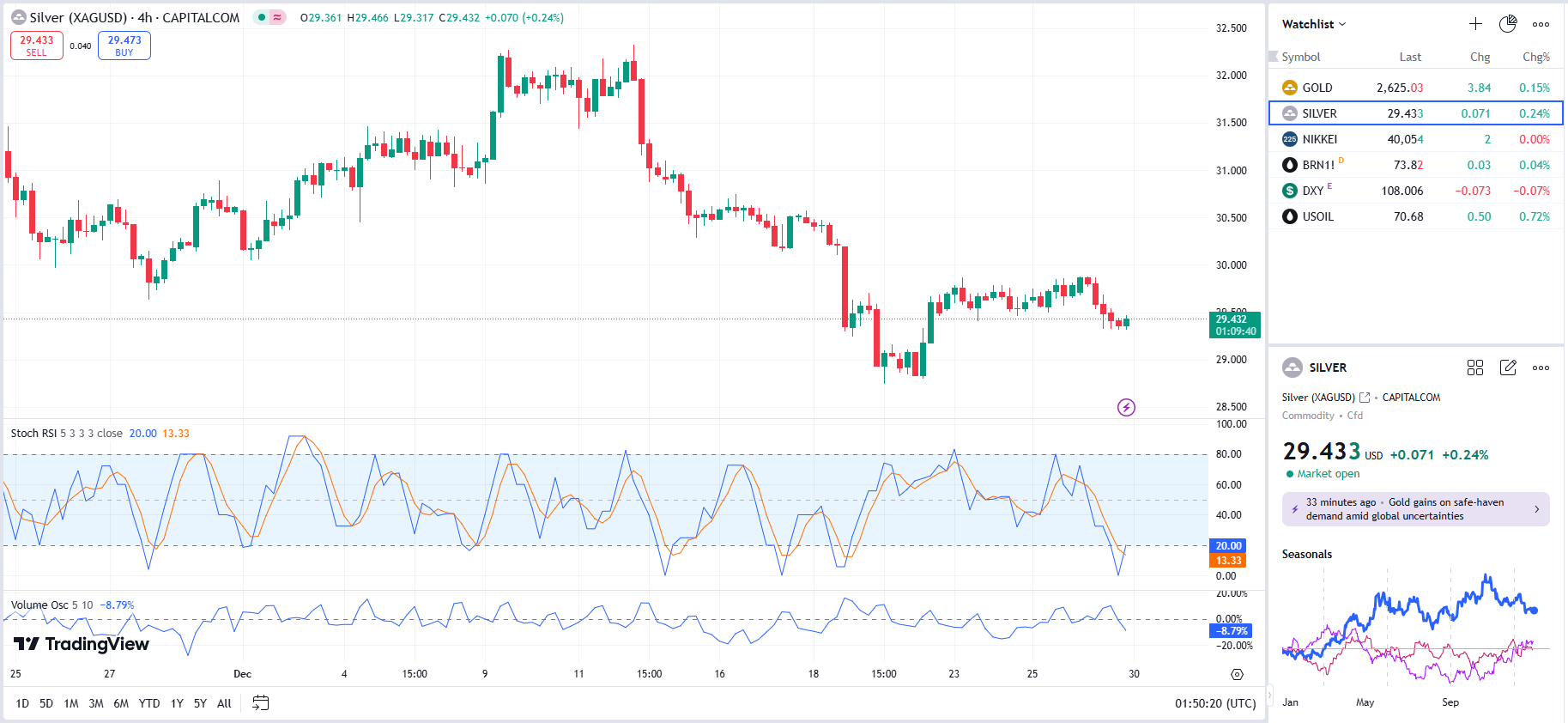Open the Watchlist three-dots menu
Viewport: 1568px width, 723px height.
point(1541,24)
